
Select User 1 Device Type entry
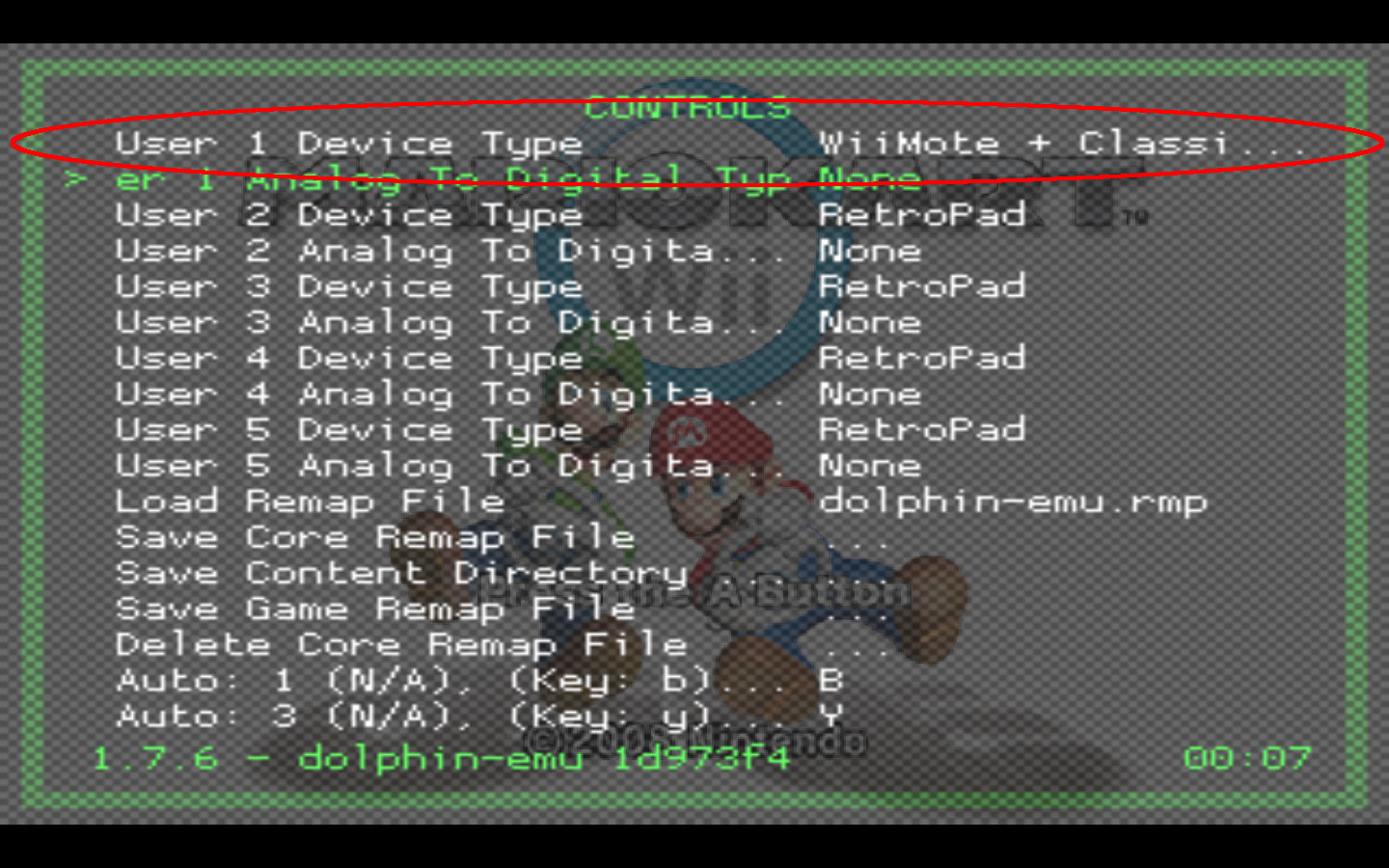click(349, 144)
